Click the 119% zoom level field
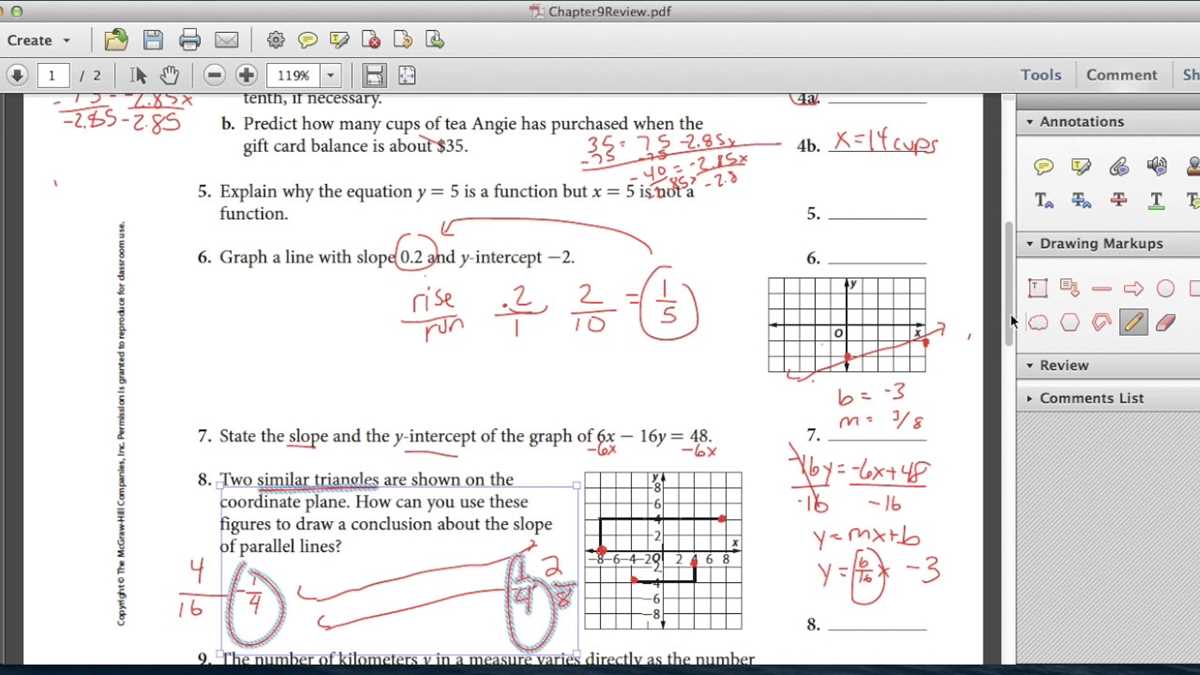 pyautogui.click(x=294, y=75)
